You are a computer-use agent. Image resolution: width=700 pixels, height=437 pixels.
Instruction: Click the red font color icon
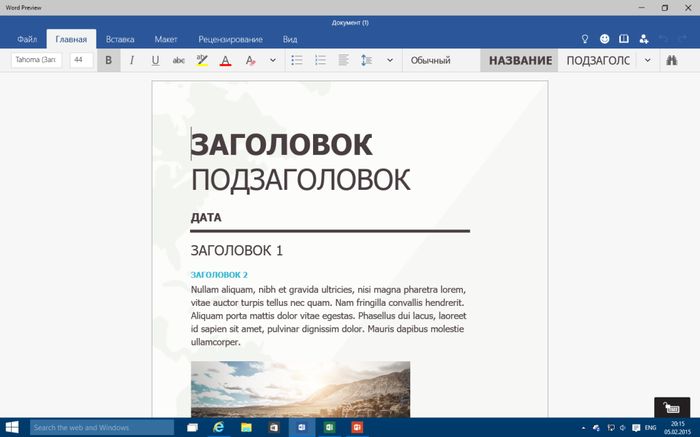coord(225,60)
